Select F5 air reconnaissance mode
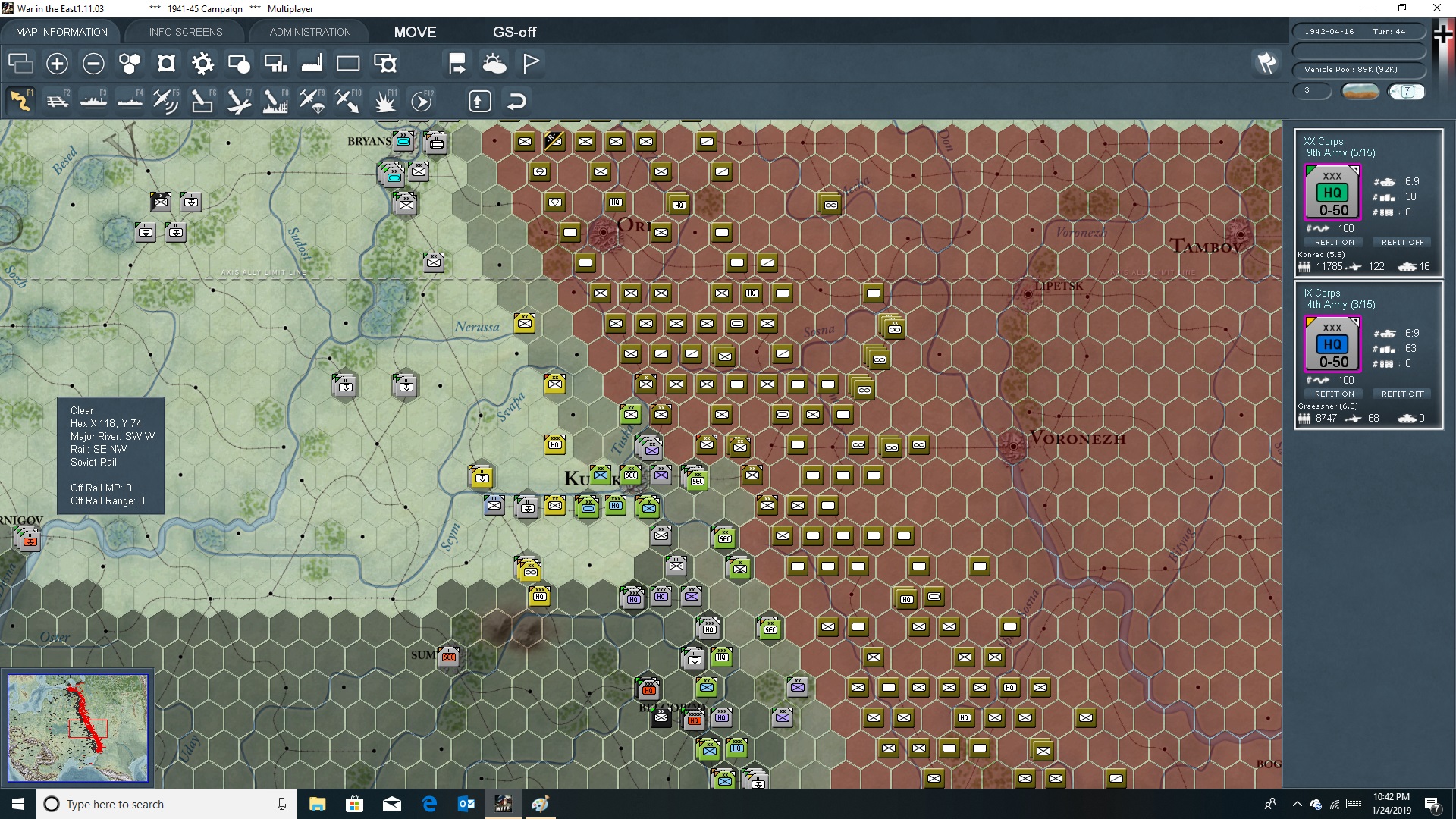Viewport: 1456px width, 819px height. (166, 101)
